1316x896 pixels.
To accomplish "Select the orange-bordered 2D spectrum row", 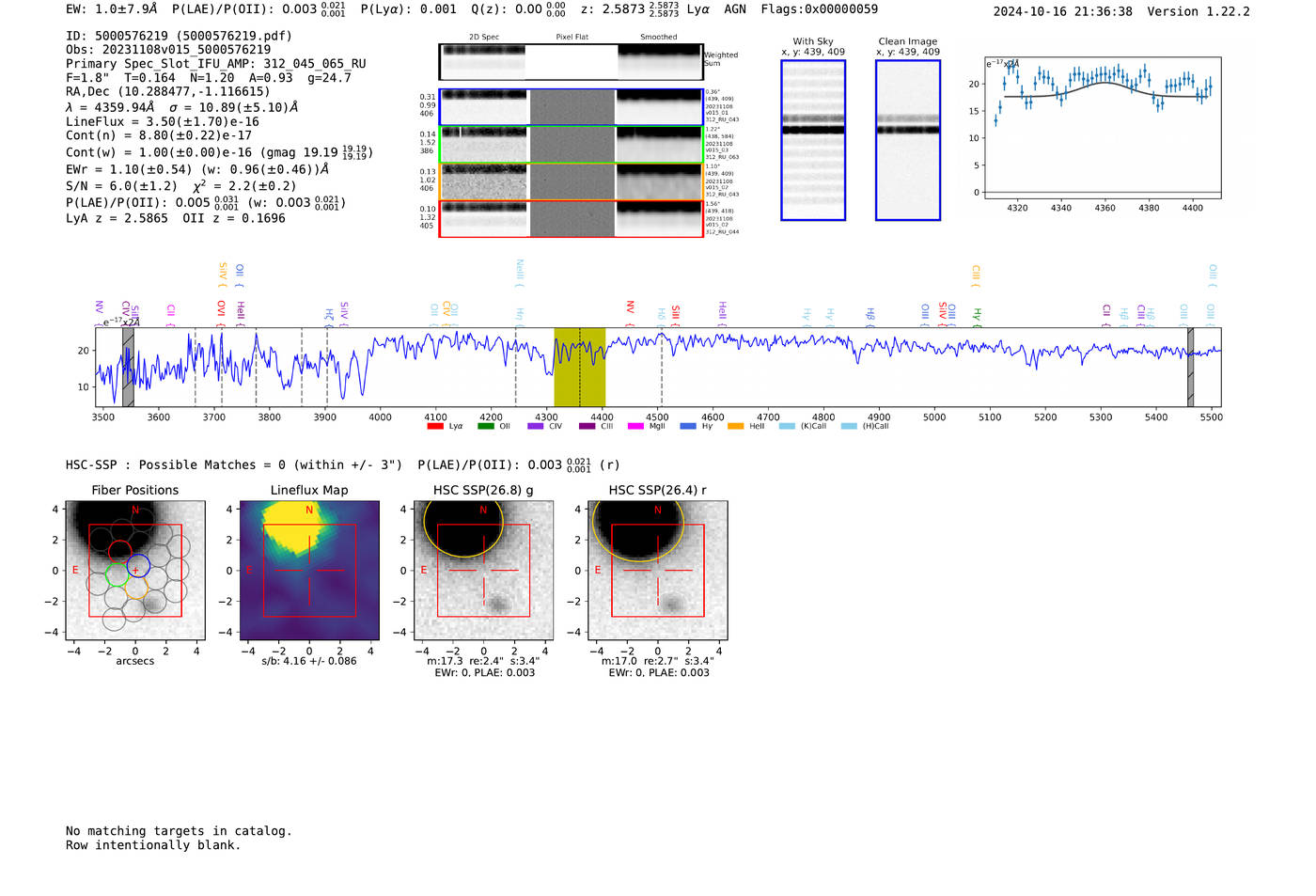I will [571, 181].
